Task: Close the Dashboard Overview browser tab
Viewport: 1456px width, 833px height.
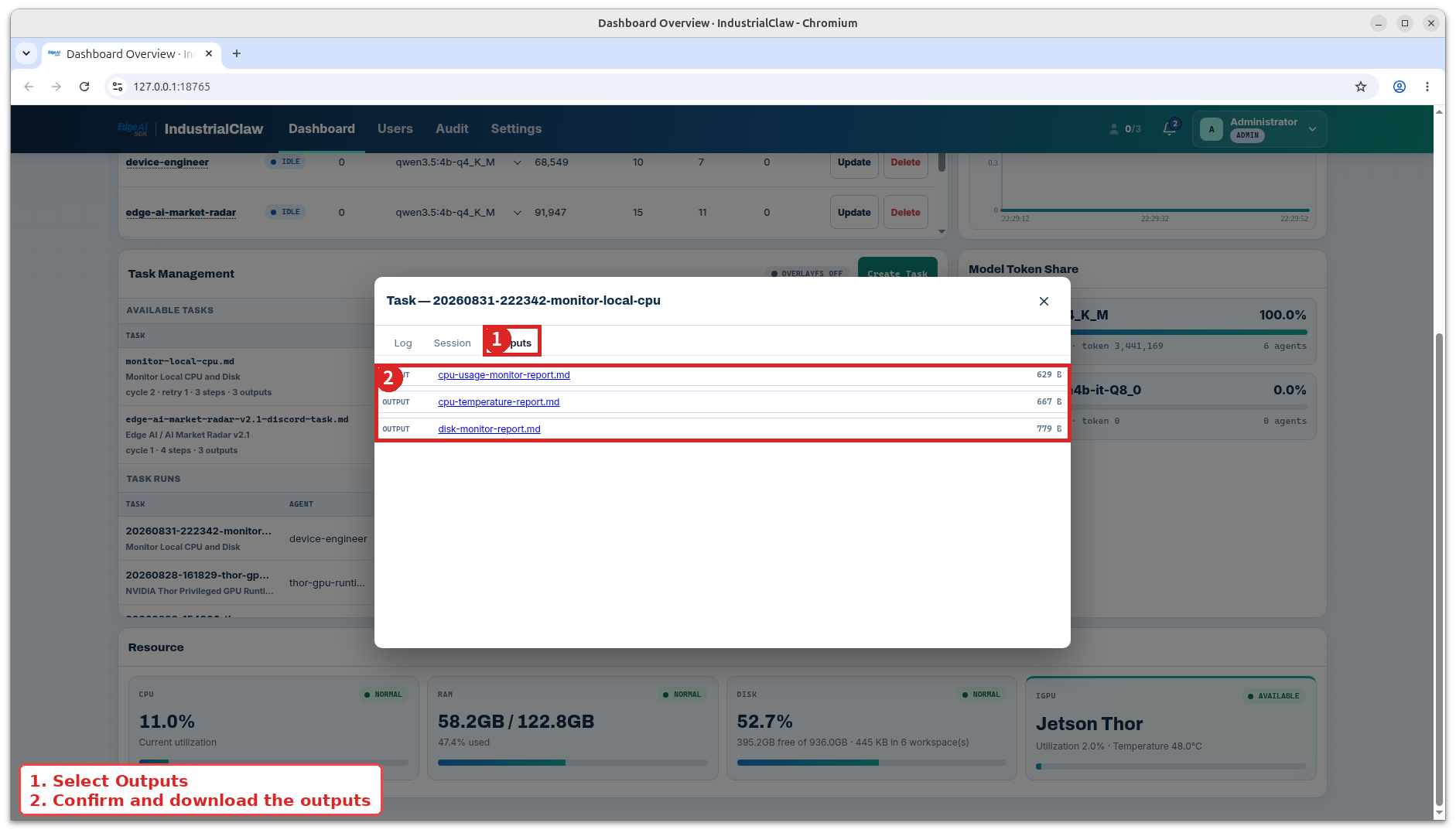Action: pos(209,53)
